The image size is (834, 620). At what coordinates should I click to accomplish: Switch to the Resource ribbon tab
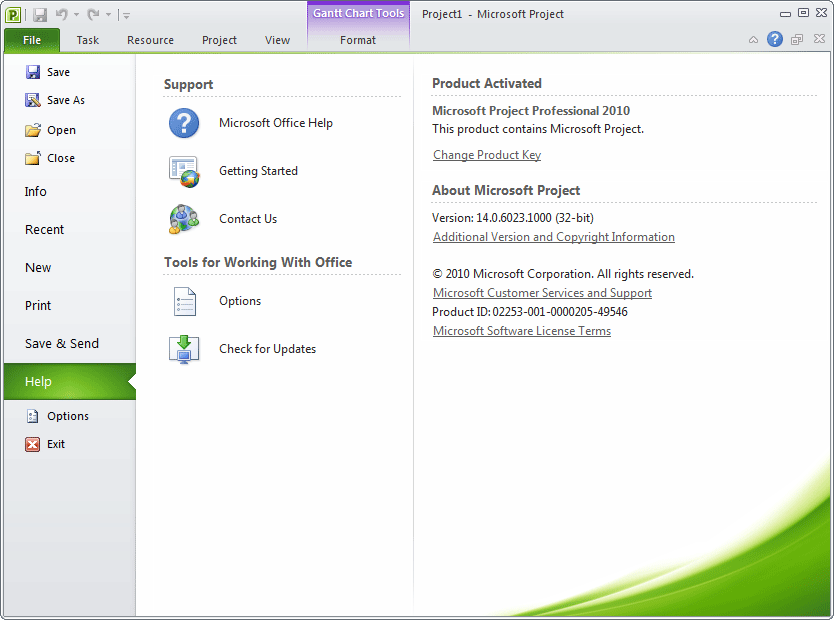pos(151,40)
